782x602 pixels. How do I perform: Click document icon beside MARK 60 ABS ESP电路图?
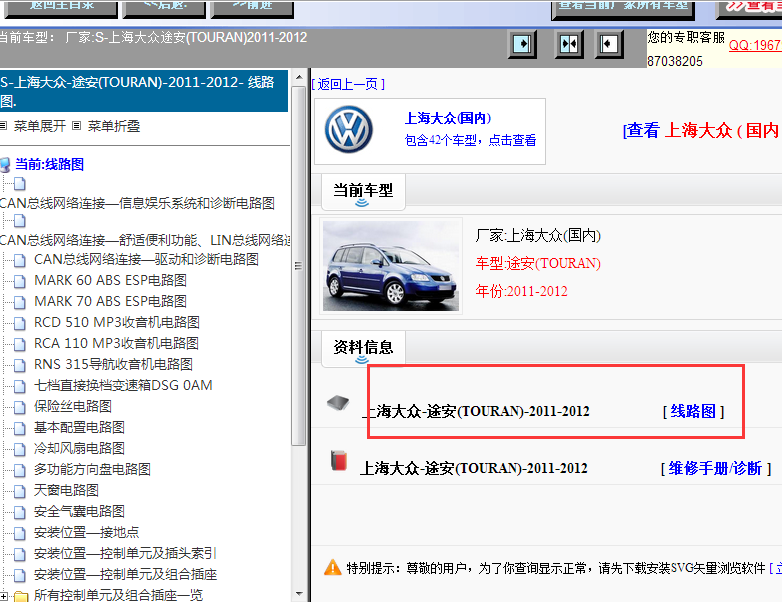point(19,281)
